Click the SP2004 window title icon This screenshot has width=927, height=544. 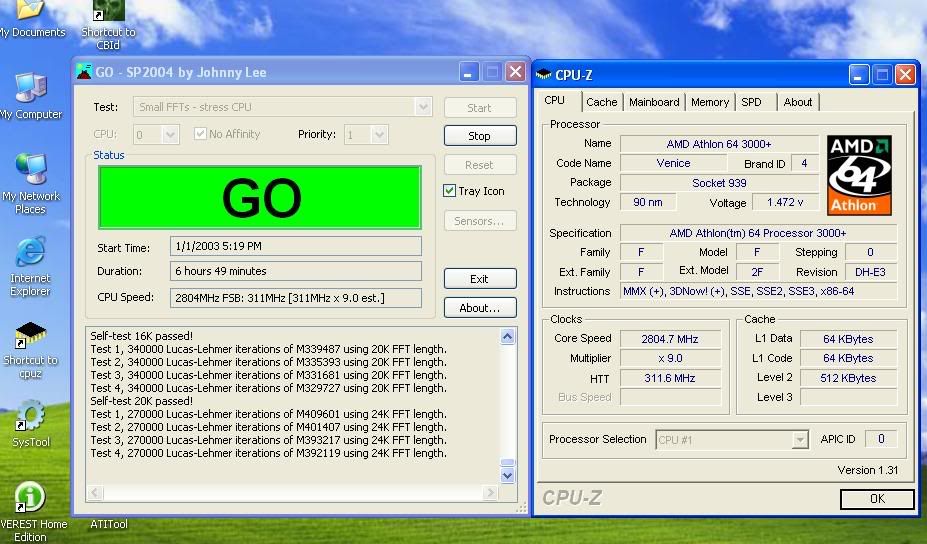tap(84, 72)
